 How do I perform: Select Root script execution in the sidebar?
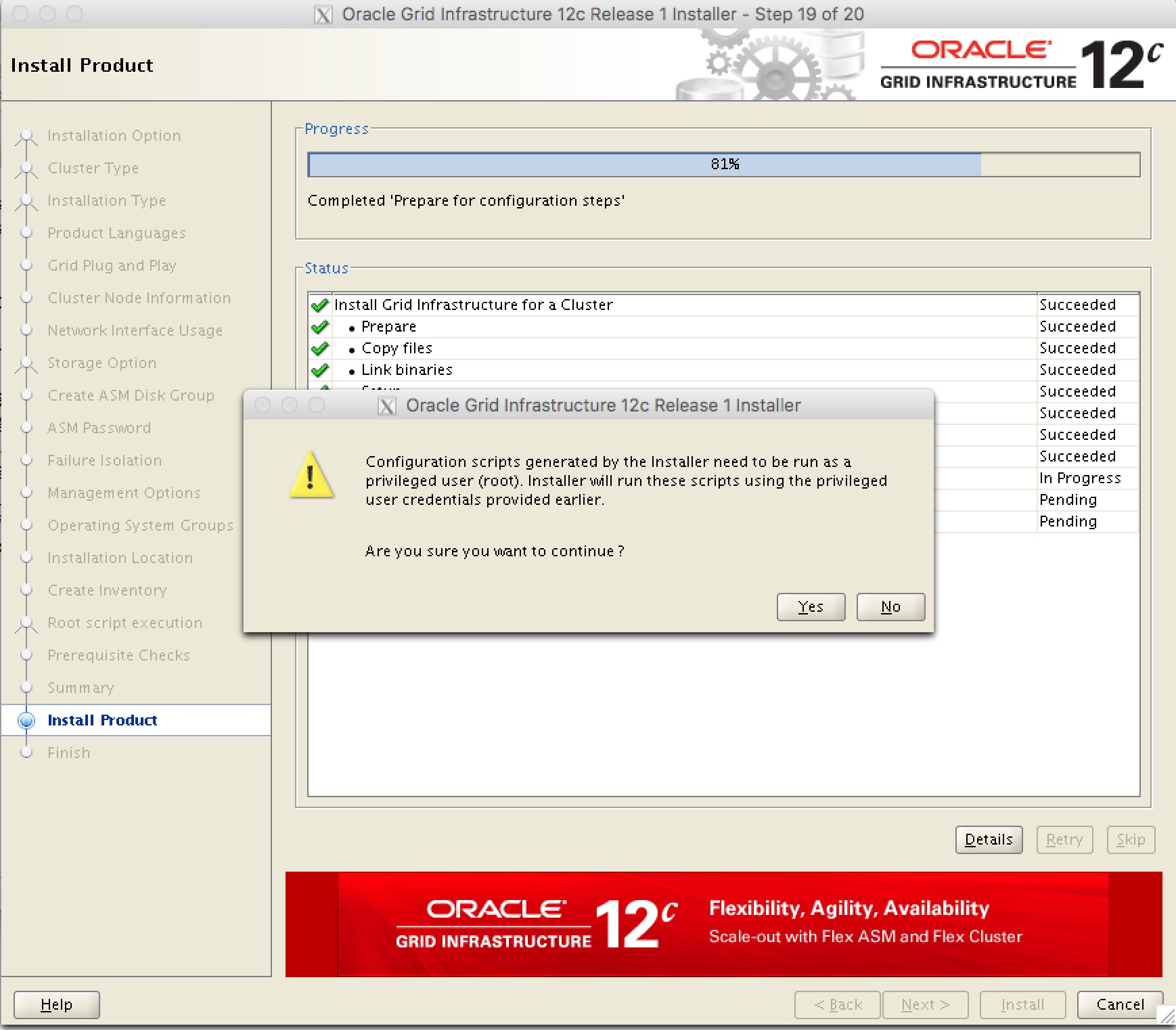125,623
